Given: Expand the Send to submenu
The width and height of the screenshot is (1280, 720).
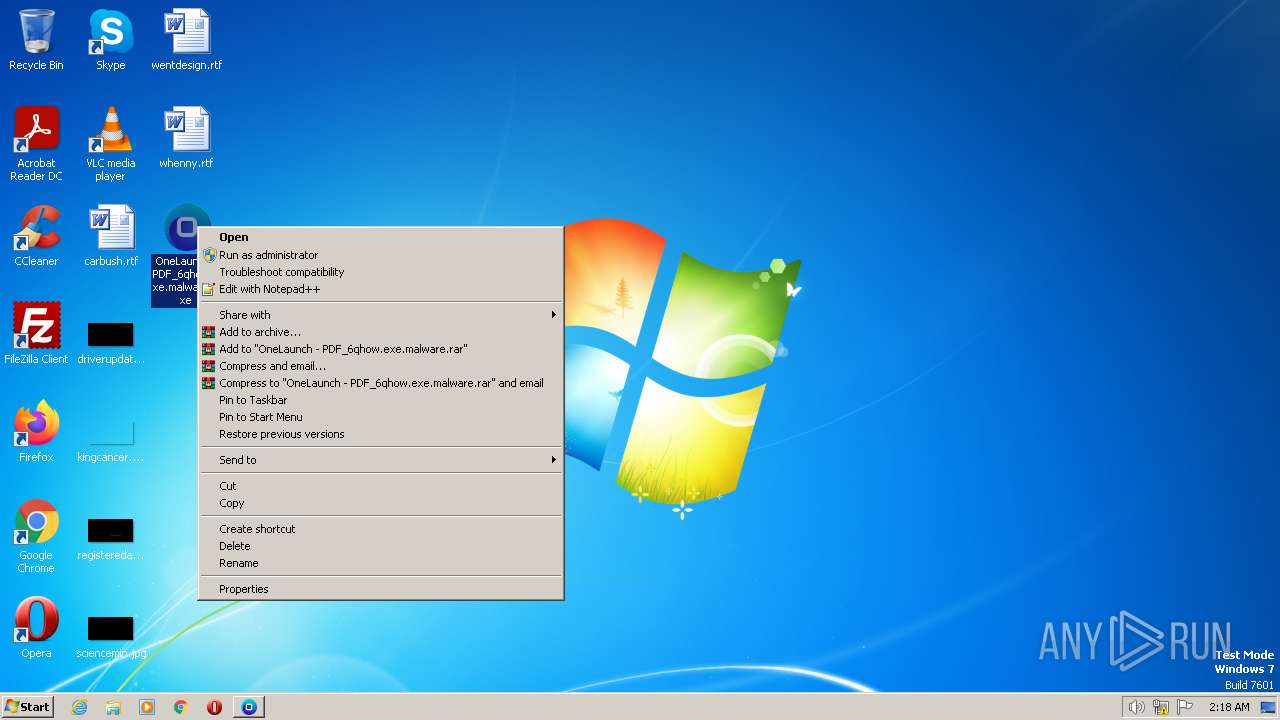Looking at the screenshot, I should coord(381,460).
